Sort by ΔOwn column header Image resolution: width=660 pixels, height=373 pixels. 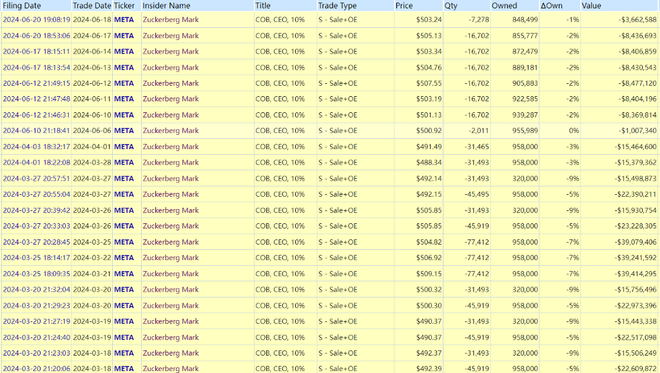551,6
